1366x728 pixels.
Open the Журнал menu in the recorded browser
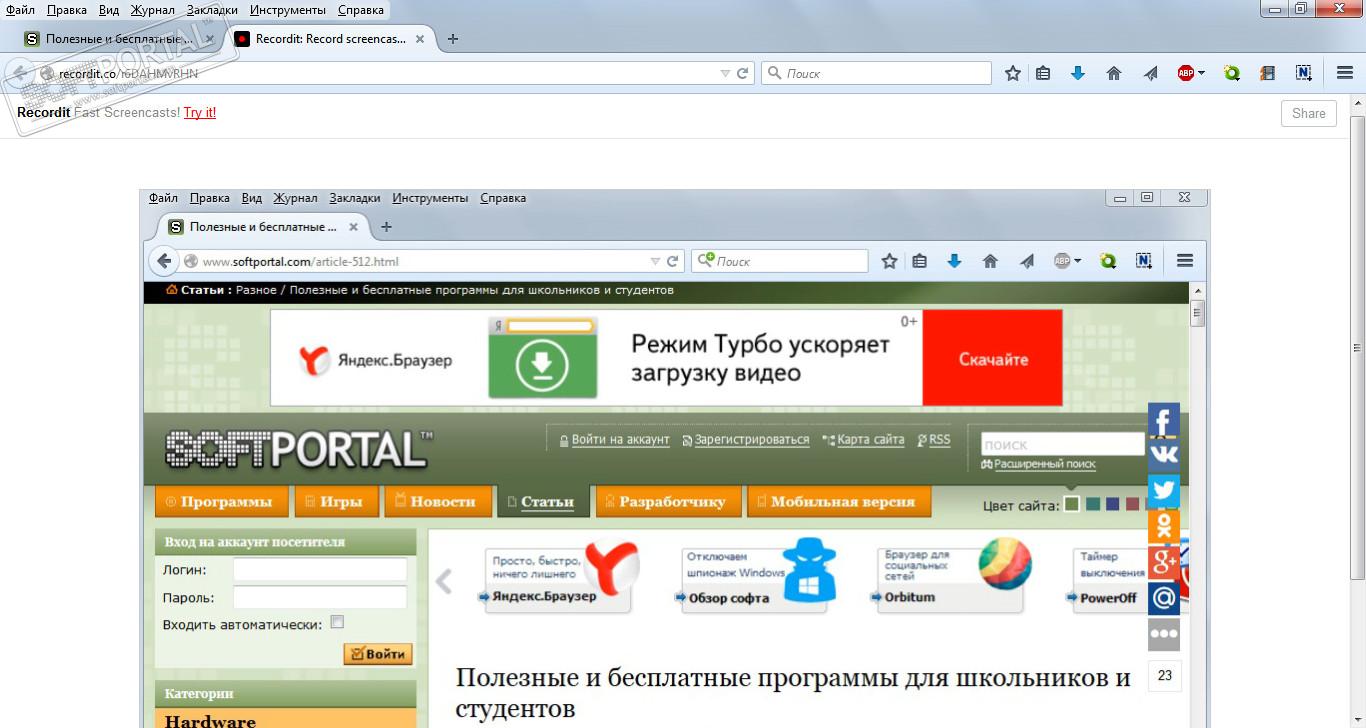[x=295, y=198]
